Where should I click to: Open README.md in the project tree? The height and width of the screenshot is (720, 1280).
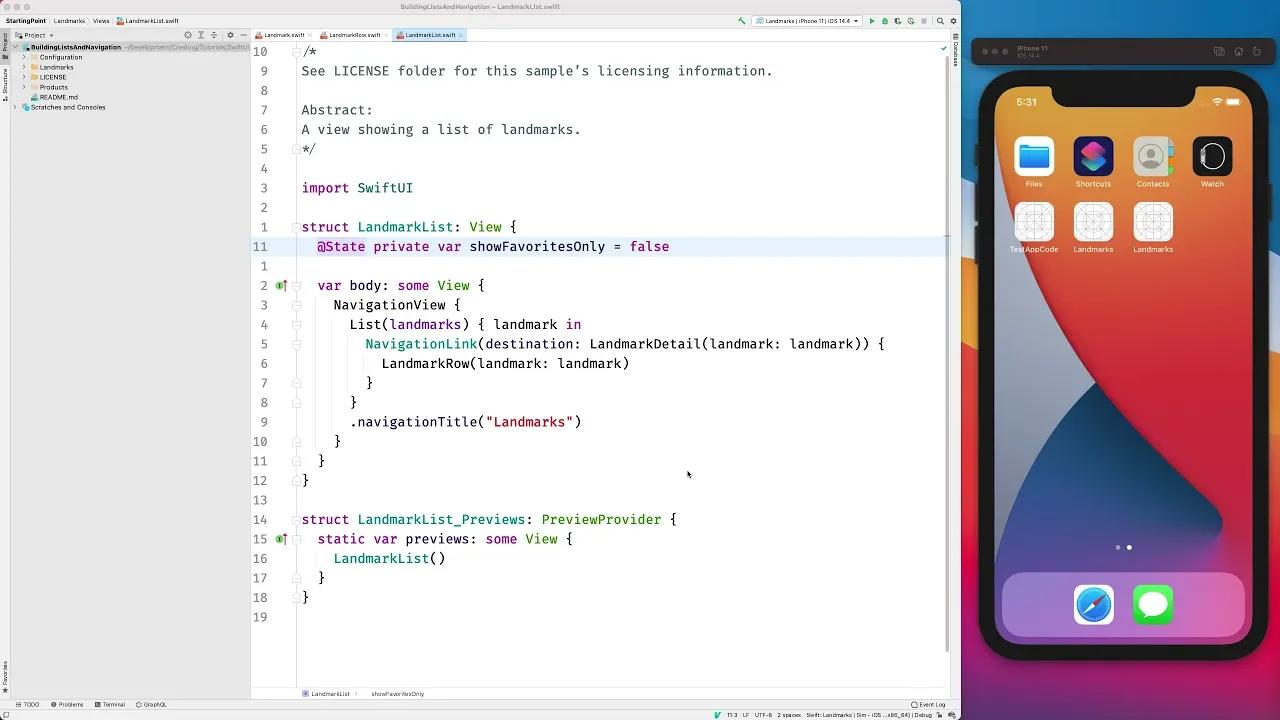[58, 97]
